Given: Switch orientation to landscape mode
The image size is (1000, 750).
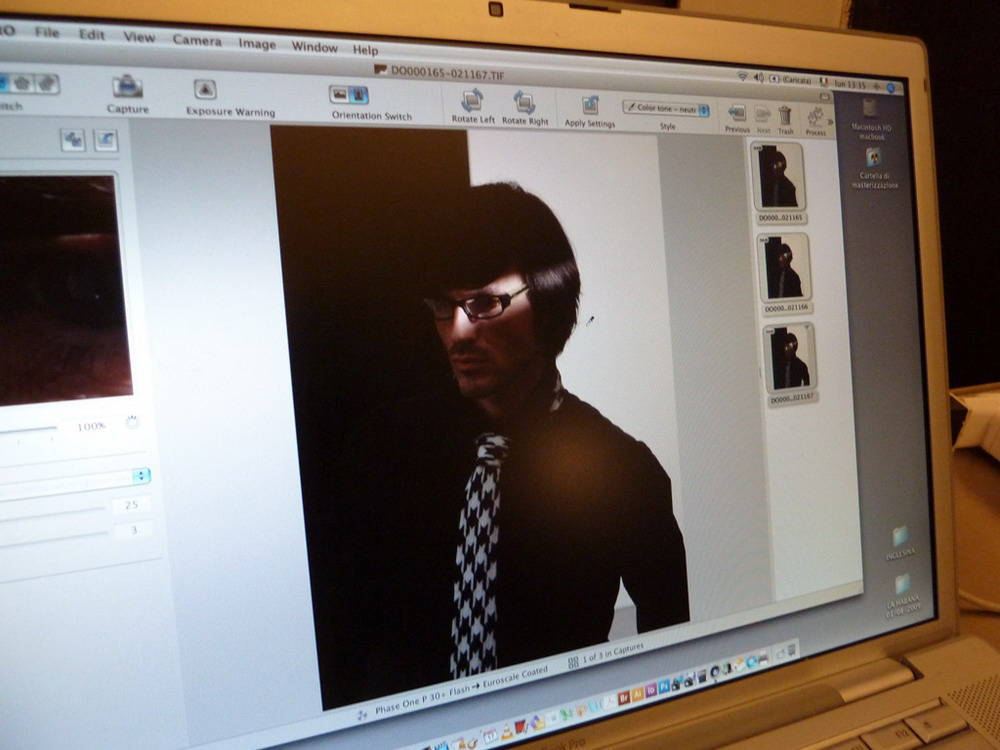Looking at the screenshot, I should click(x=341, y=94).
